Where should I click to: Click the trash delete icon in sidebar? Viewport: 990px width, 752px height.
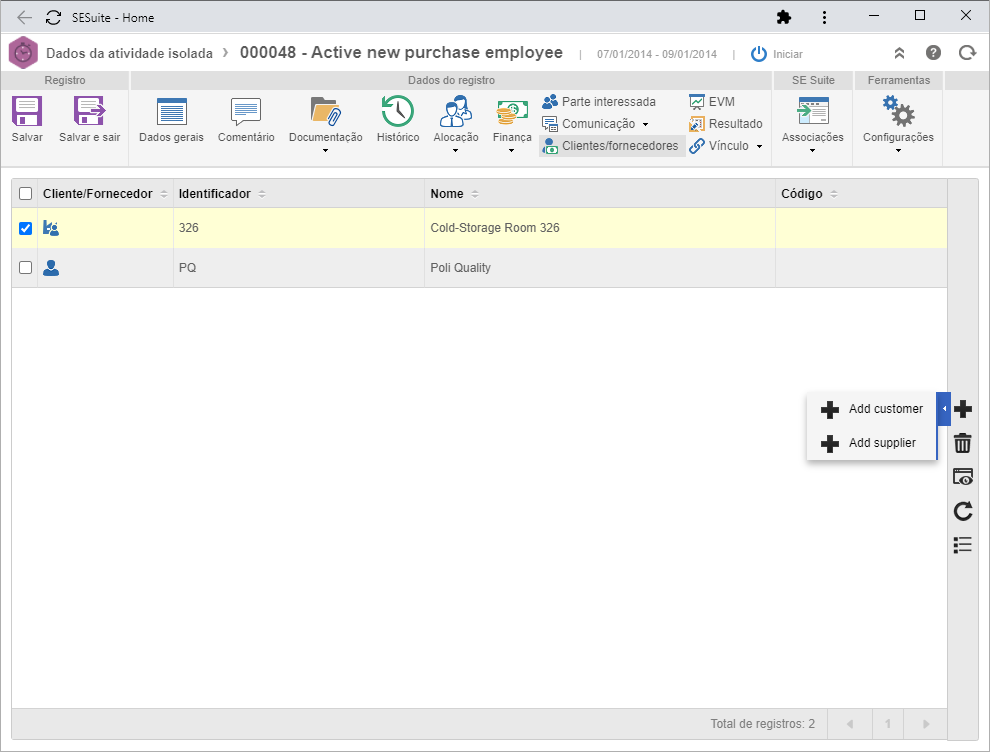[x=962, y=443]
